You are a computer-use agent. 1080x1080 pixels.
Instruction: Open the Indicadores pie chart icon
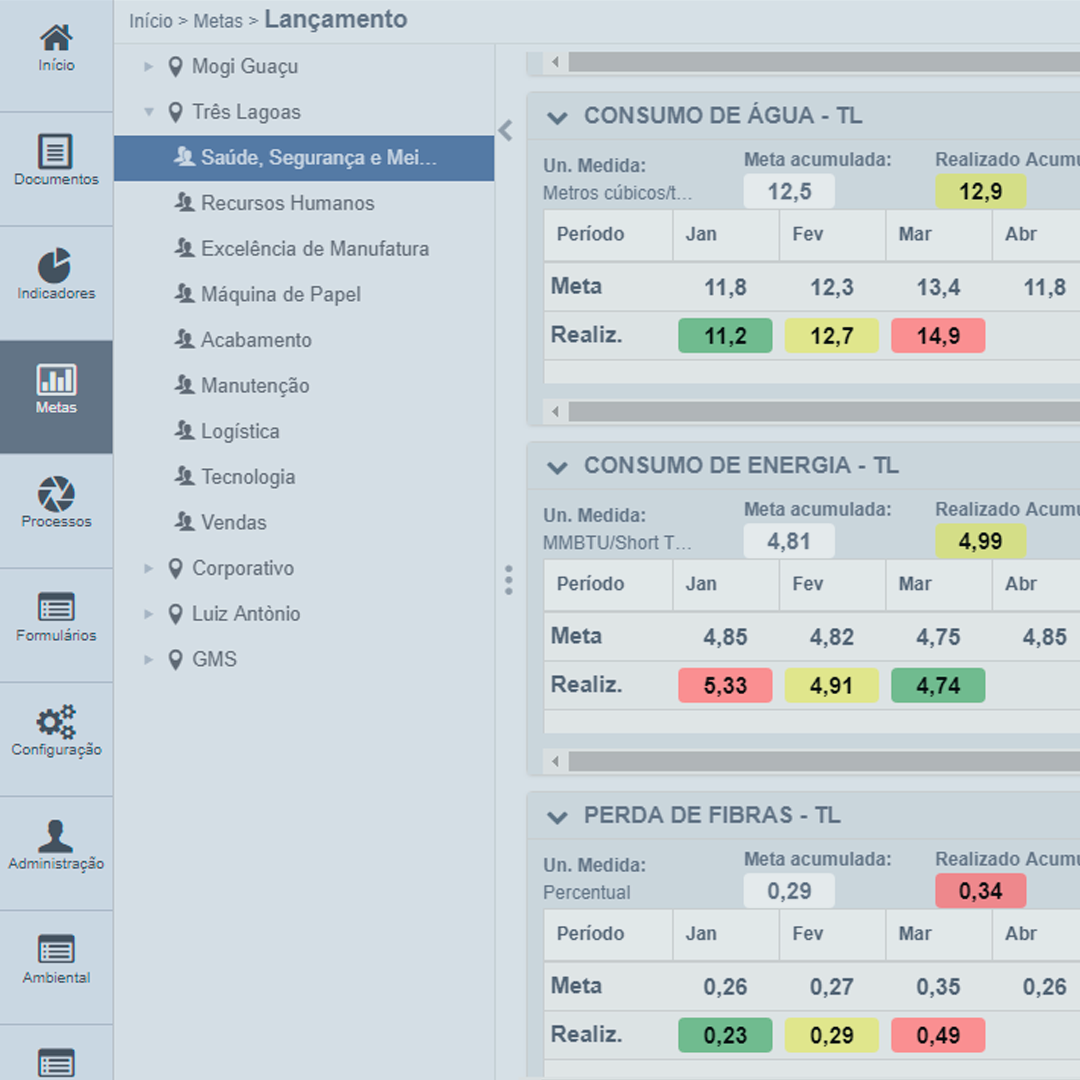(54, 265)
